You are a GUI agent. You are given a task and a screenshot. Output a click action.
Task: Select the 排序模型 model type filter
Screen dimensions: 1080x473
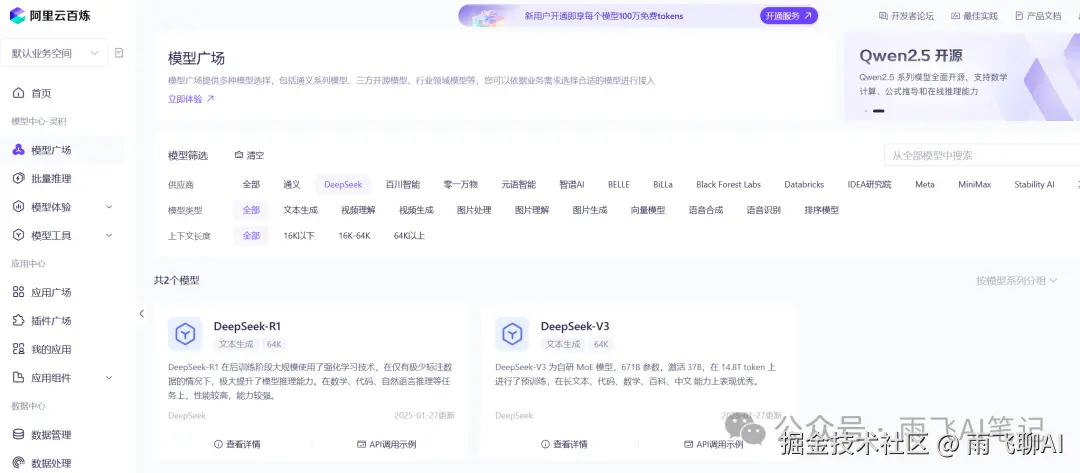coord(822,210)
